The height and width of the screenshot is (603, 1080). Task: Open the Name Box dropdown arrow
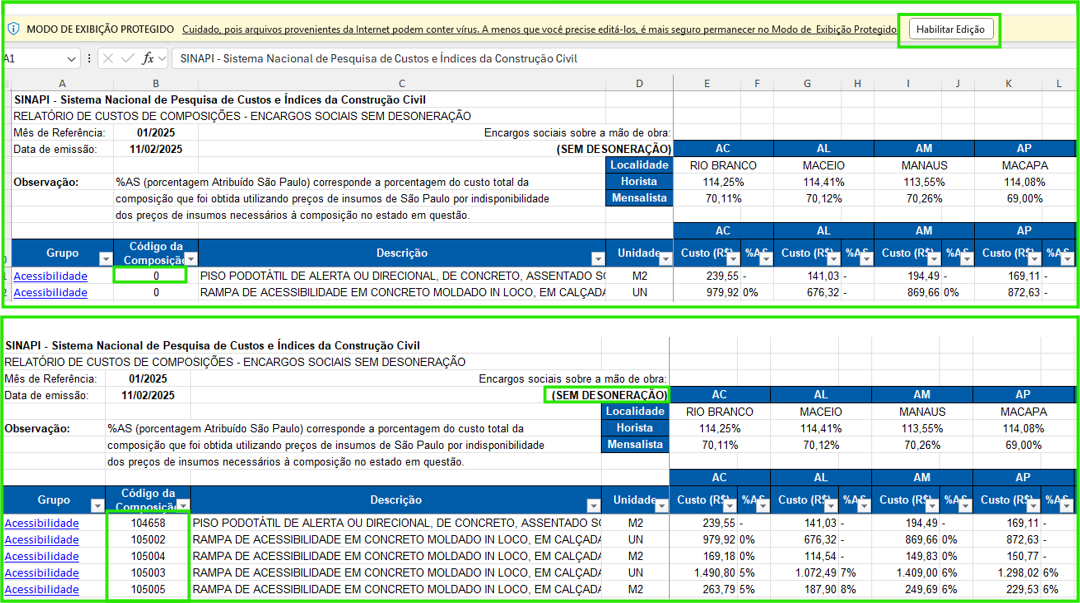pos(71,59)
